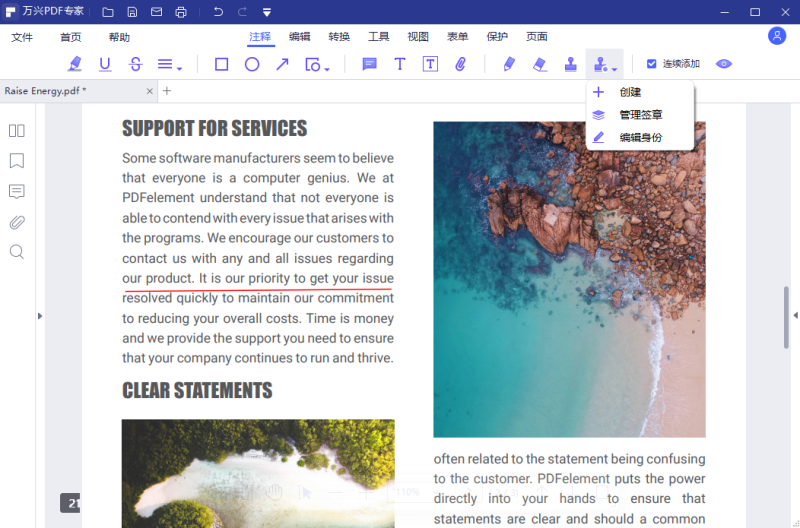The width and height of the screenshot is (800, 528).
Task: Open the 帮助 menu
Action: [x=119, y=37]
